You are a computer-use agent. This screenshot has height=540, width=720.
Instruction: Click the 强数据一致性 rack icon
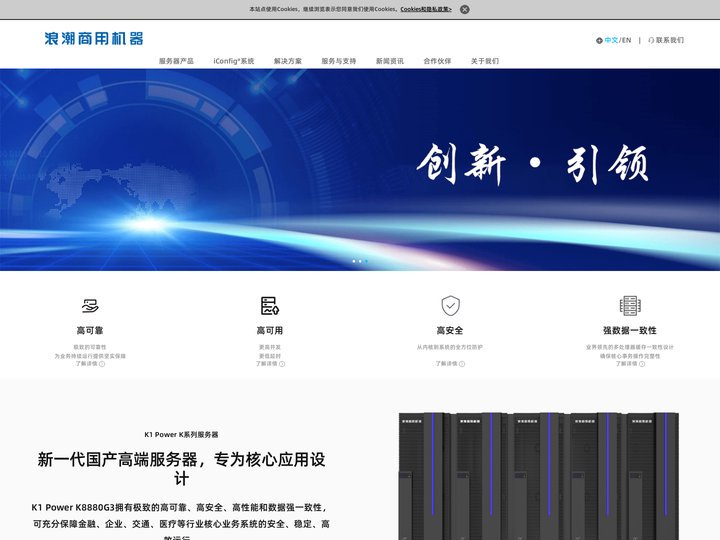630,306
